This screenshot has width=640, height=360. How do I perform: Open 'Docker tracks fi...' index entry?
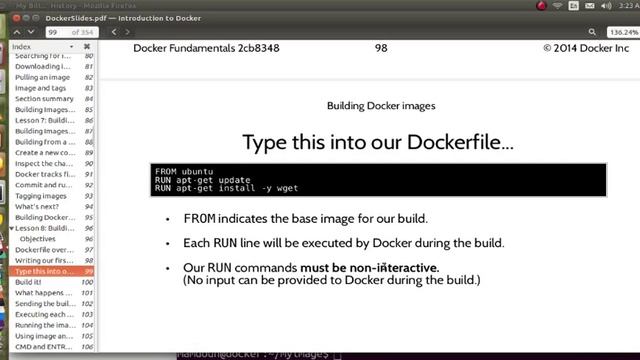[53, 174]
